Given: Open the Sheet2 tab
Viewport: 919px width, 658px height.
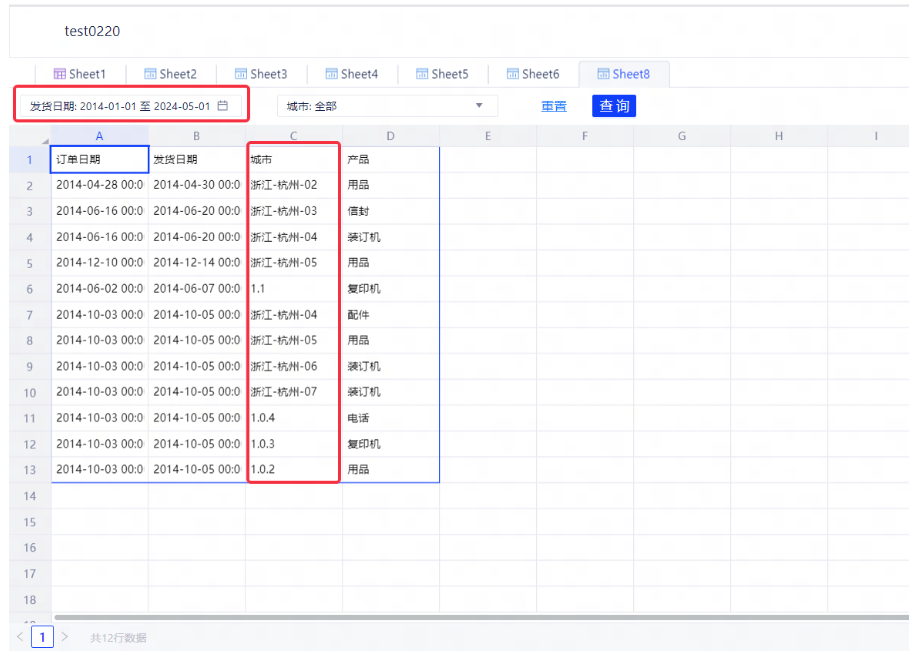Looking at the screenshot, I should click(170, 74).
